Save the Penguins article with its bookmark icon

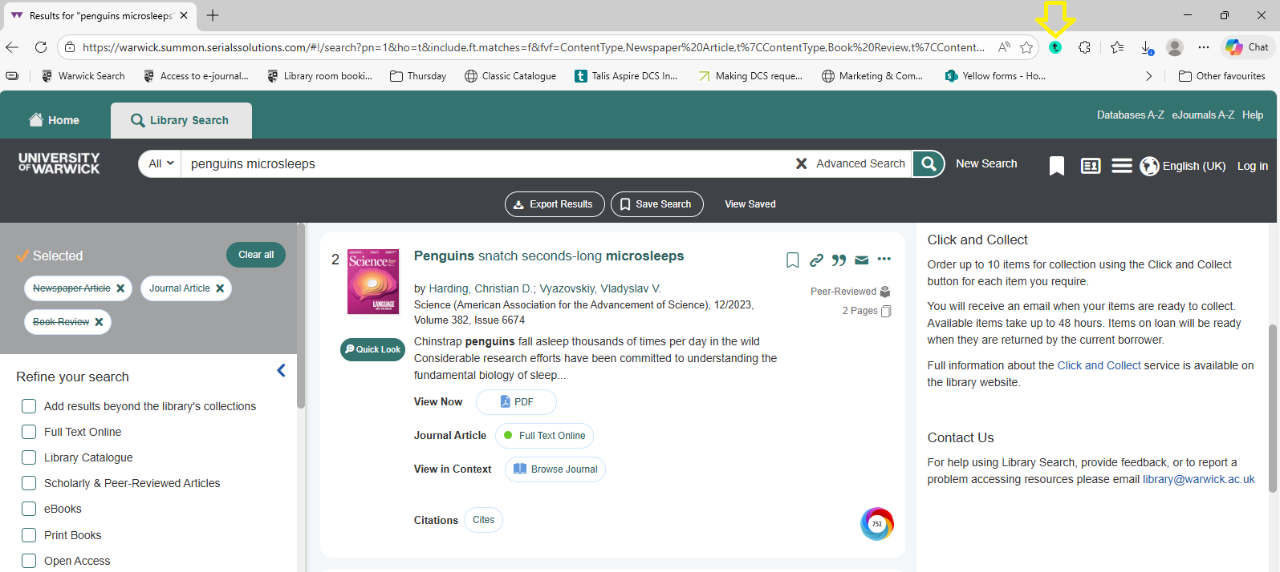click(x=792, y=260)
